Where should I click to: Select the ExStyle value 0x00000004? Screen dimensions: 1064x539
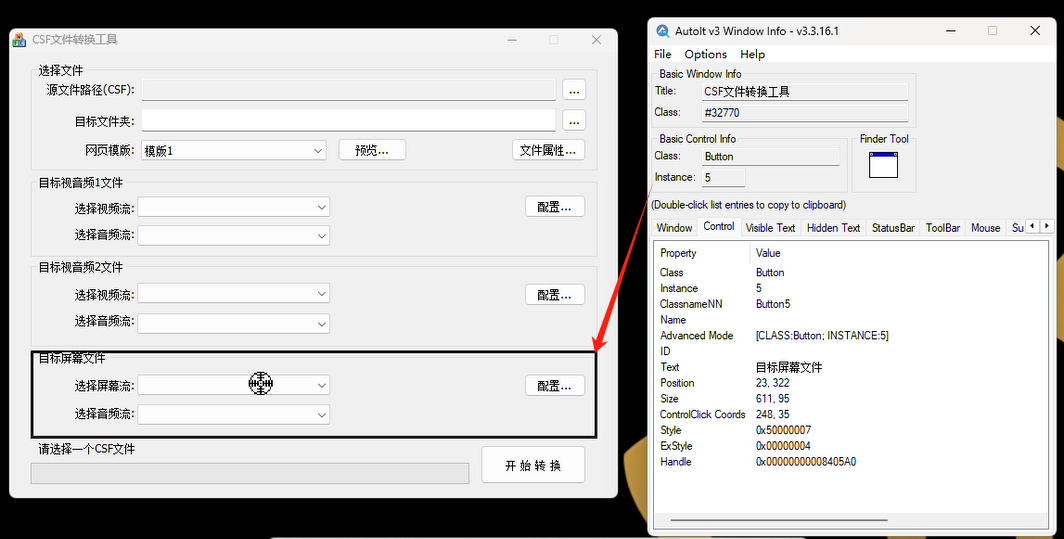click(x=783, y=446)
